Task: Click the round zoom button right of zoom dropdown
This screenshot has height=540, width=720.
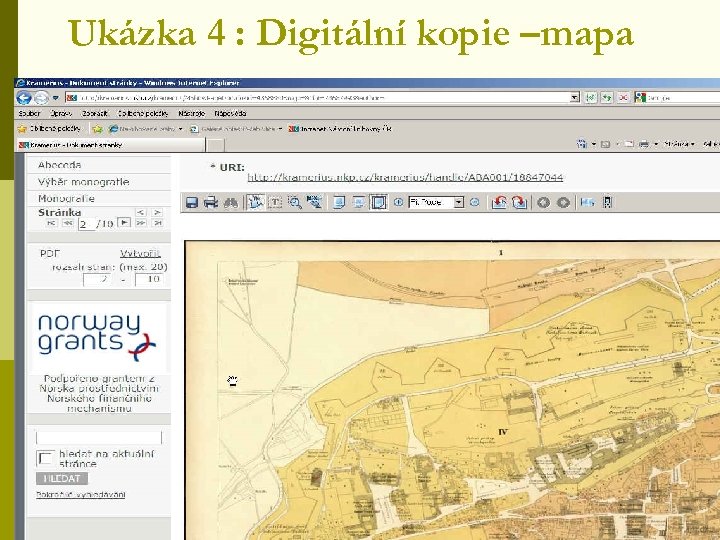Action: pos(475,202)
